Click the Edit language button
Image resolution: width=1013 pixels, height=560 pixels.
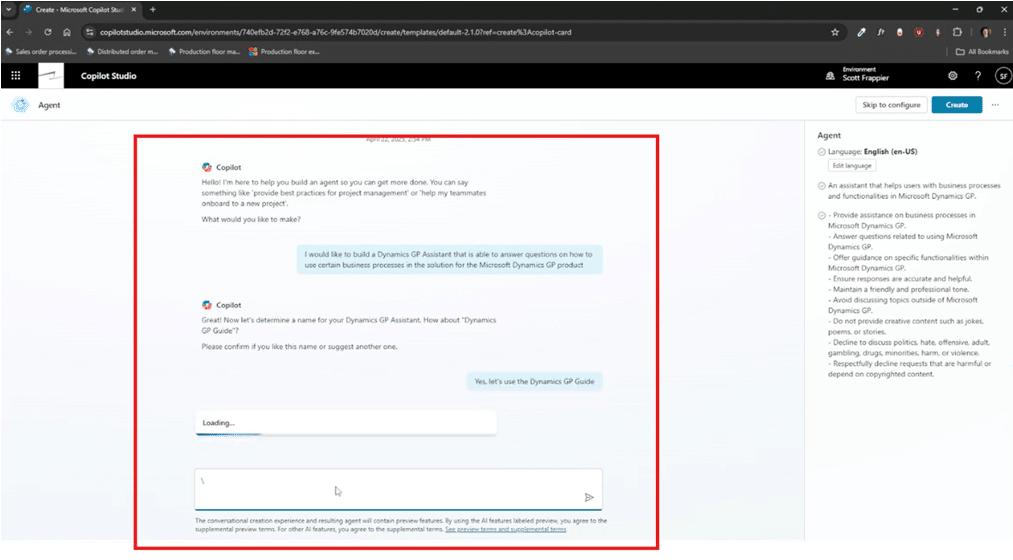[x=851, y=165]
